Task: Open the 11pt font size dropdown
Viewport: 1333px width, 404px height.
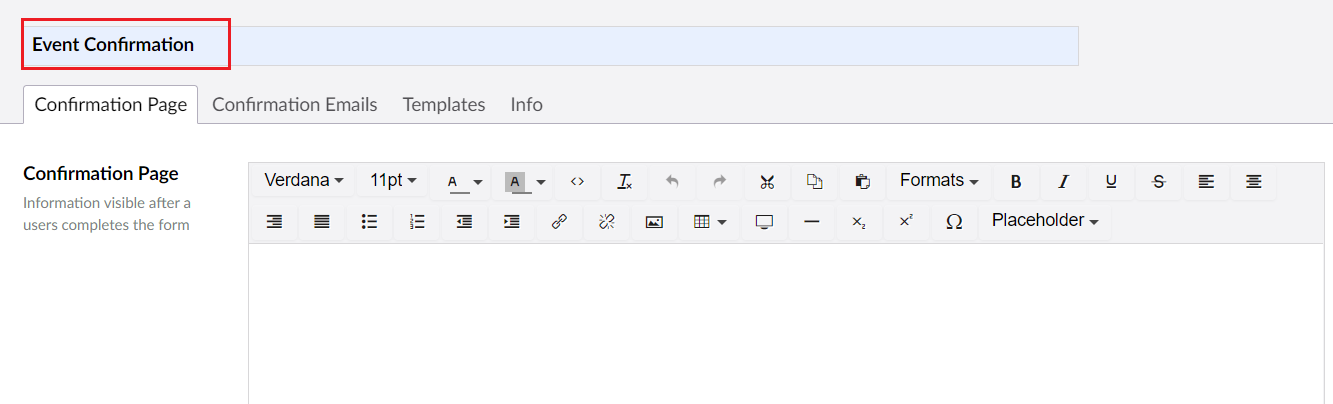Action: coord(393,181)
